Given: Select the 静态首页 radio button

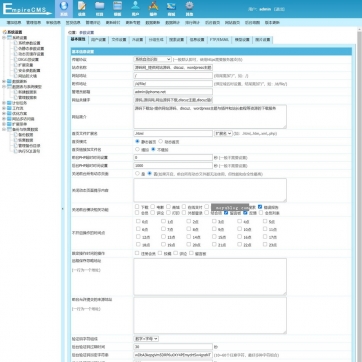Looking at the screenshot, I should (137, 142).
